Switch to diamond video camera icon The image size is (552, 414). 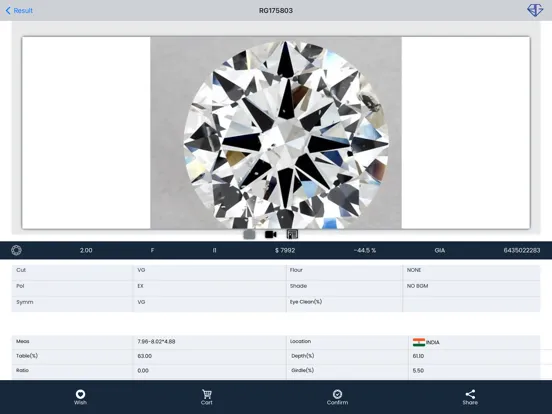click(x=270, y=234)
